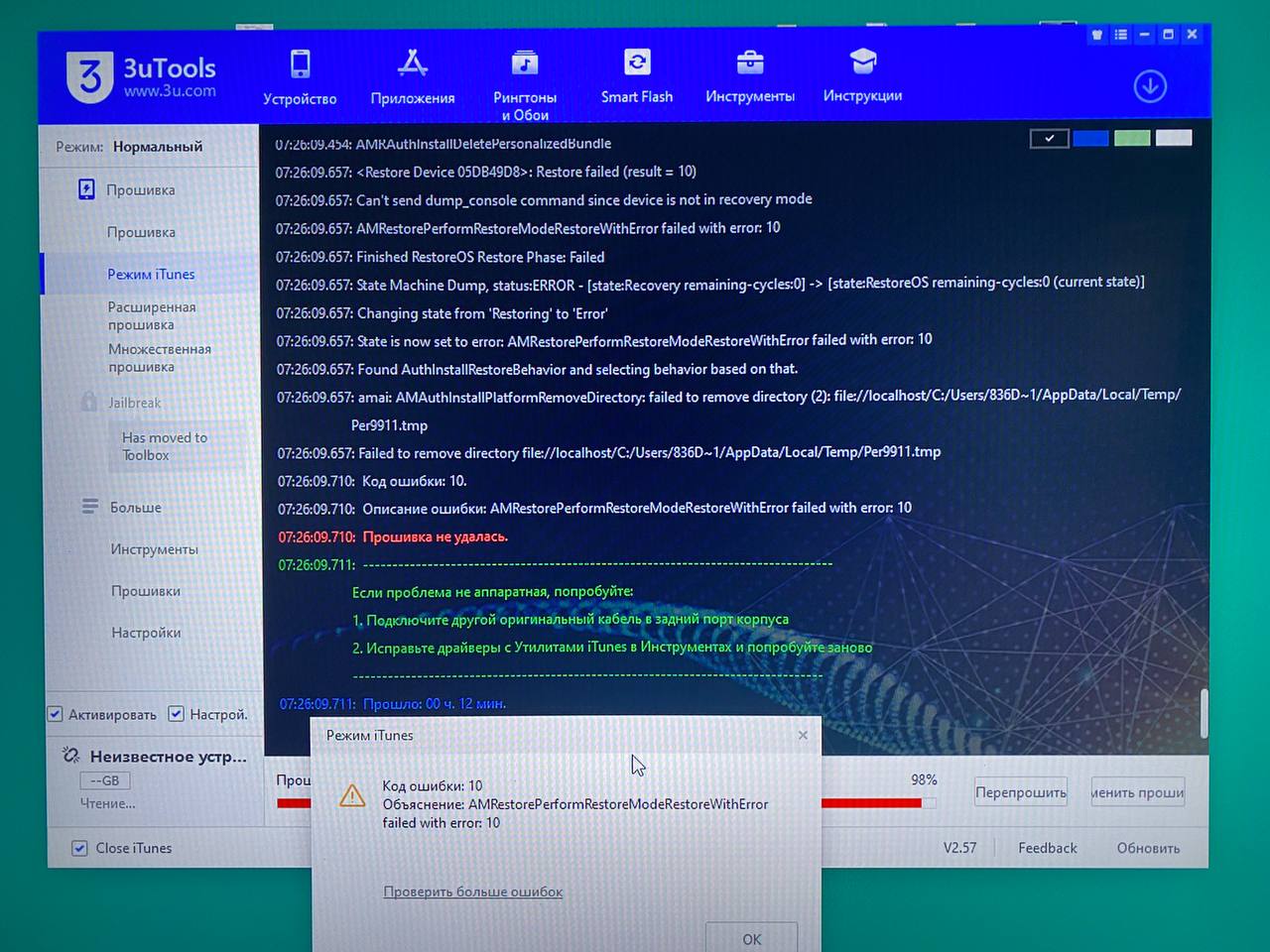Click the Неизвестное устр... device name

(169, 756)
